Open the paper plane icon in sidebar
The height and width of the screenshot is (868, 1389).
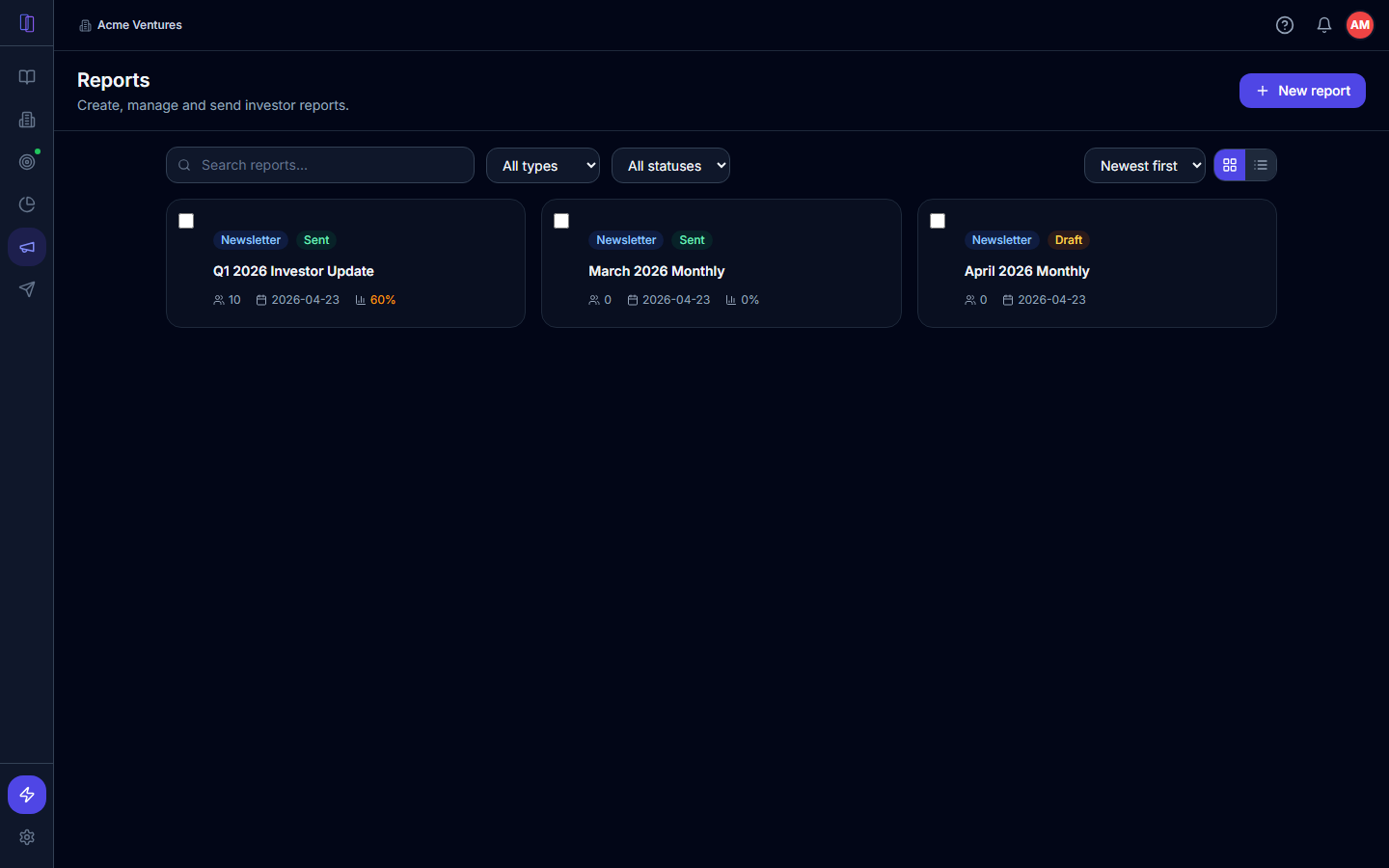pos(27,289)
